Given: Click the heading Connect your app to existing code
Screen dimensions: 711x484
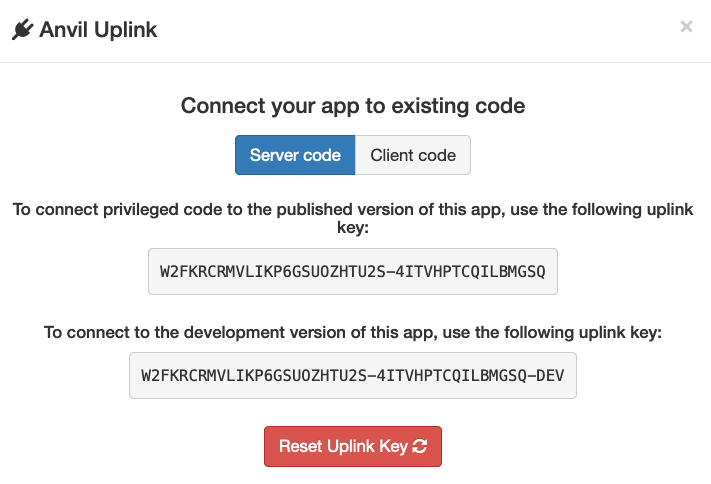Looking at the screenshot, I should click(x=353, y=106).
